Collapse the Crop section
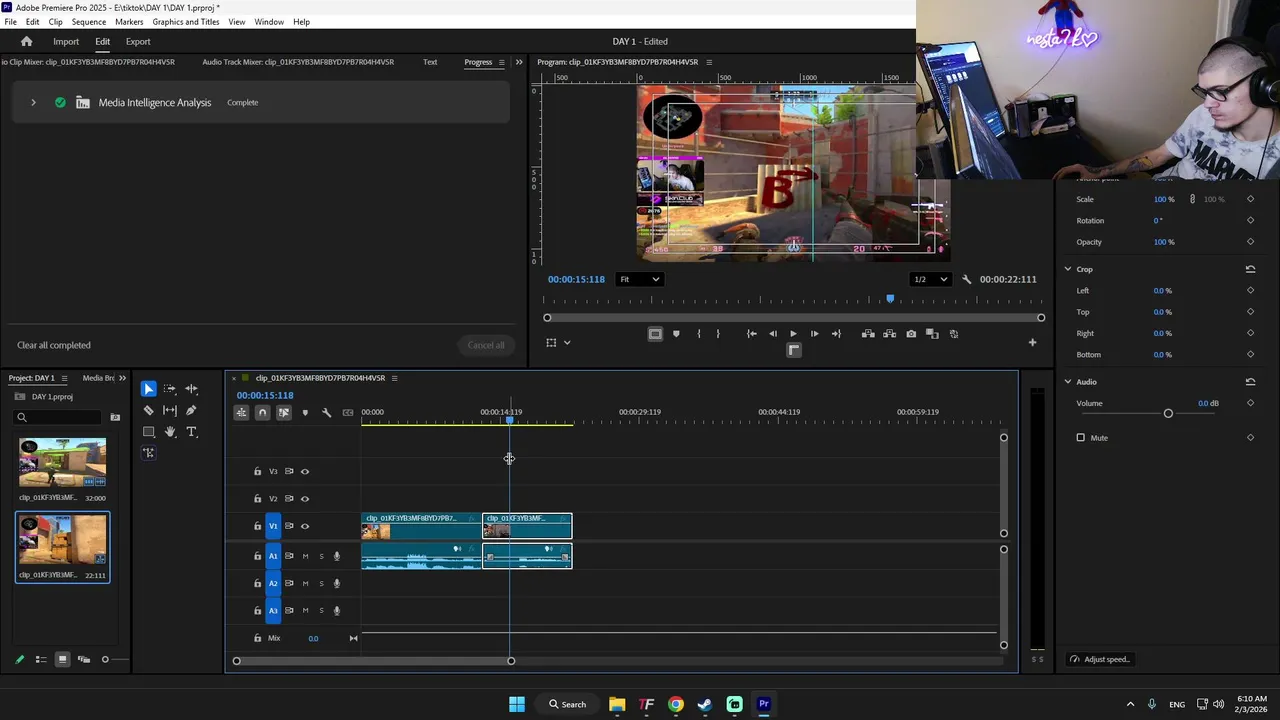 pos(1068,269)
